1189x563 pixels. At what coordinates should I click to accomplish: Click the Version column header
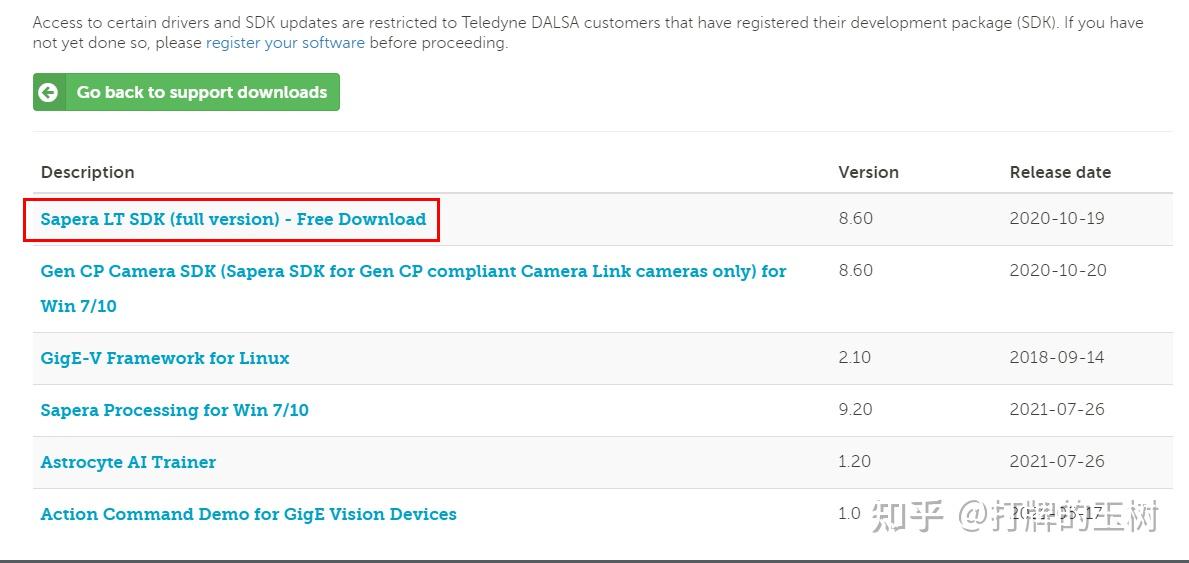coord(868,172)
